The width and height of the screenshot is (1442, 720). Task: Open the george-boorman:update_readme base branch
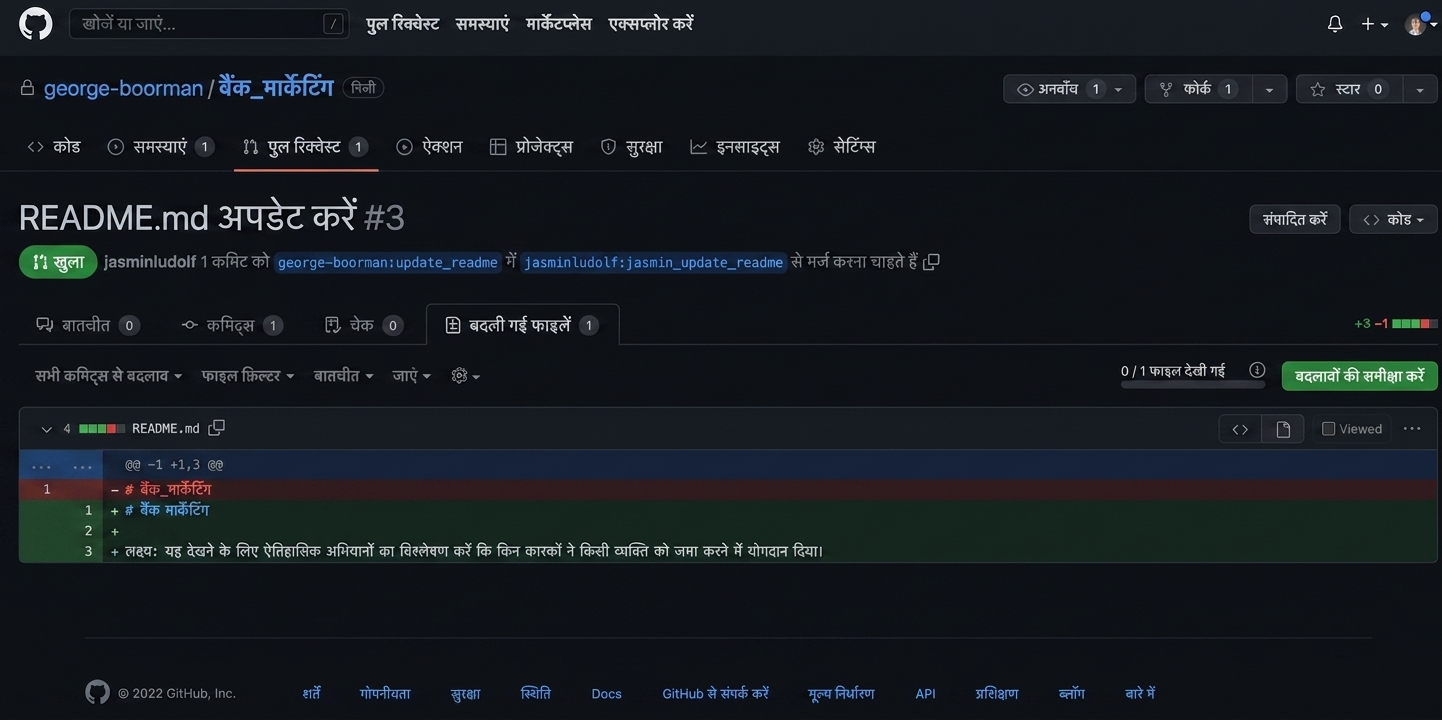[387, 262]
